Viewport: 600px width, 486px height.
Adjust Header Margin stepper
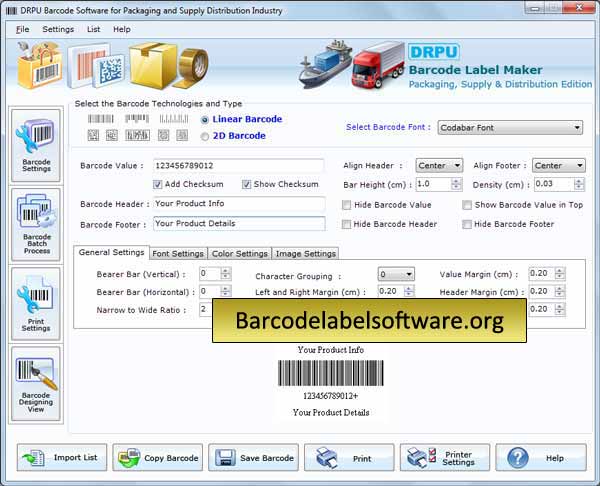(559, 292)
